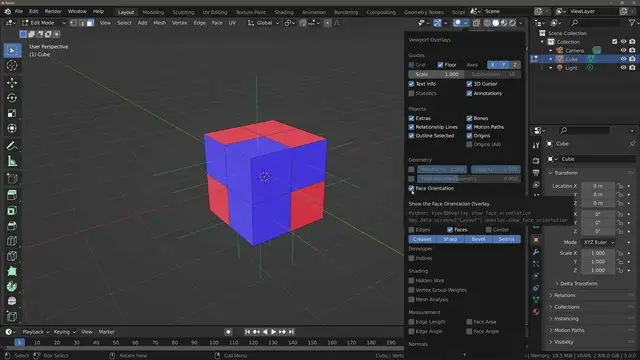
Task: Switch to the Modeling workspace tab
Action: (x=153, y=12)
